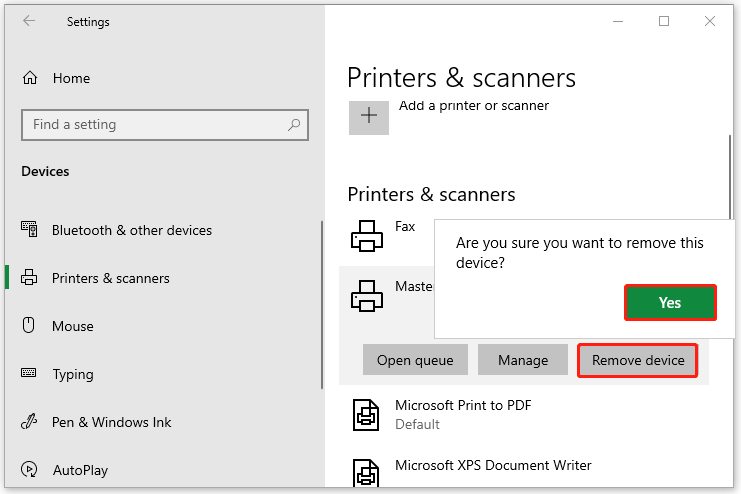Screen dimensions: 741x494
Task: Open the Home settings page
Action: [x=71, y=78]
